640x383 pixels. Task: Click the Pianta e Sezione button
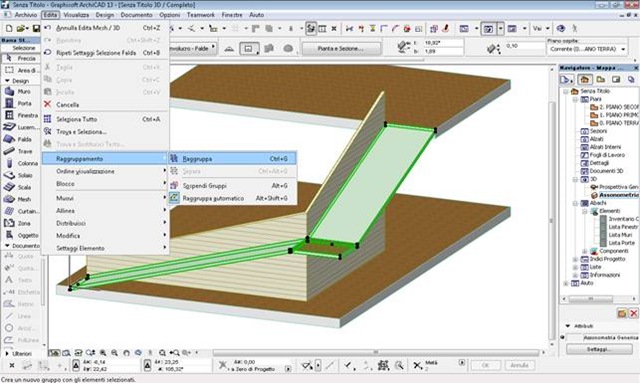click(340, 49)
